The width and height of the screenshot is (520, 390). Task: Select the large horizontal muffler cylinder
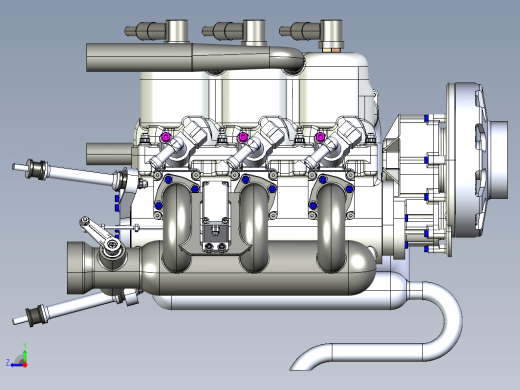click(260, 268)
